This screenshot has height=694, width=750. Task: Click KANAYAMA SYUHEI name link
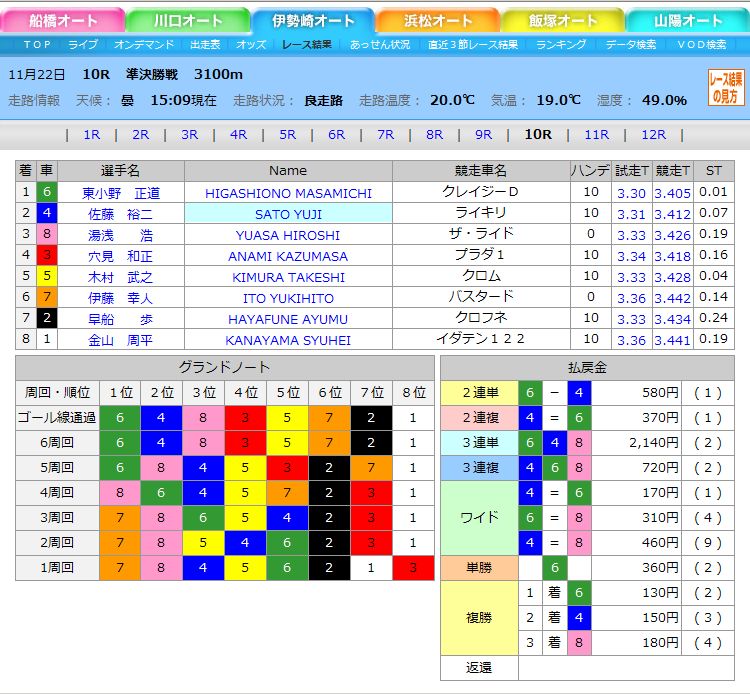point(288,341)
